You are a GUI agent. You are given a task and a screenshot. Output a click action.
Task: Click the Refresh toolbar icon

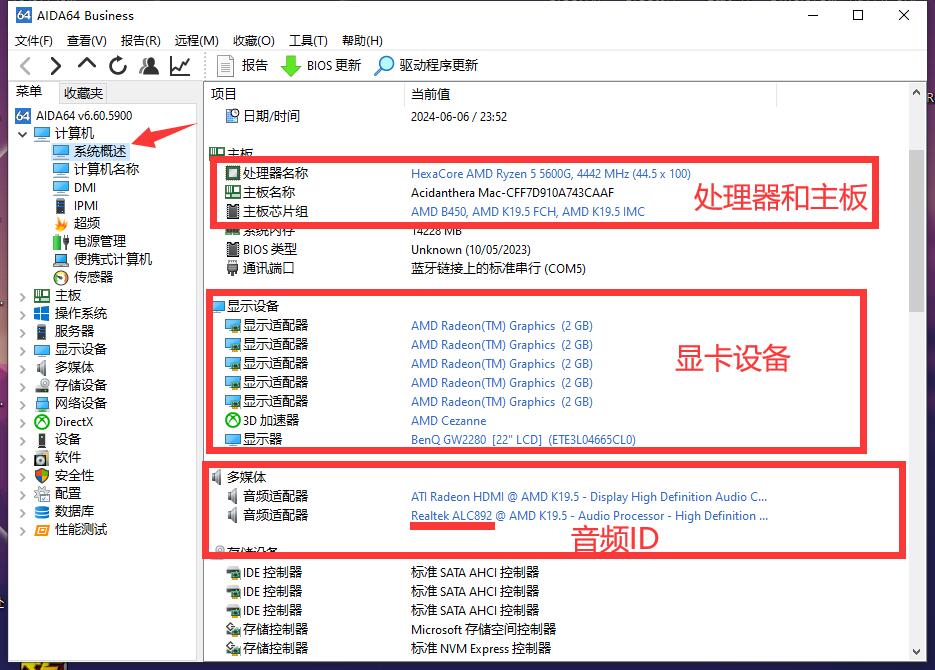(118, 66)
